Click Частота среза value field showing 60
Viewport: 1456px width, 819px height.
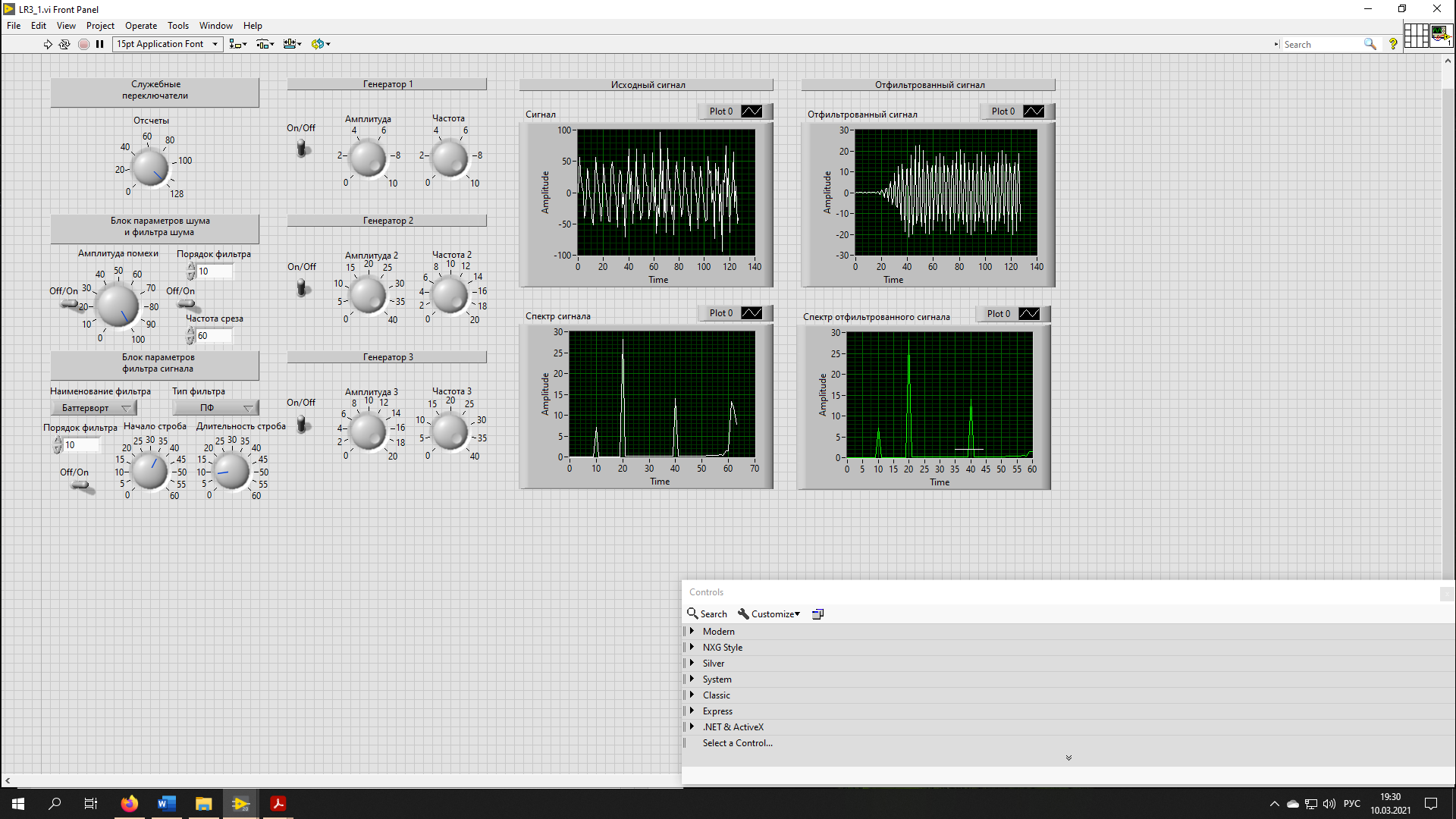(x=215, y=336)
